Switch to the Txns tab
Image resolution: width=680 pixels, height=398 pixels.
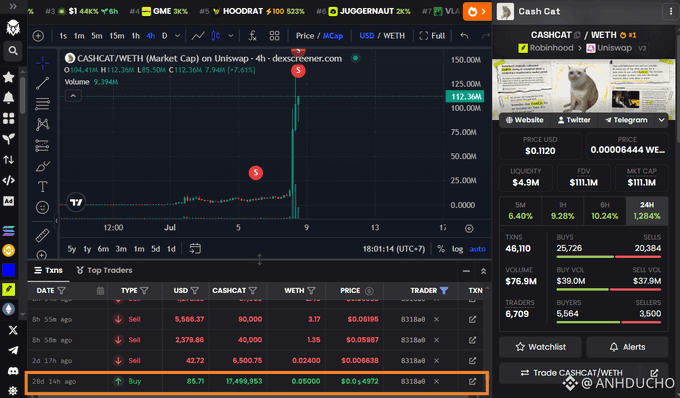tap(49, 270)
